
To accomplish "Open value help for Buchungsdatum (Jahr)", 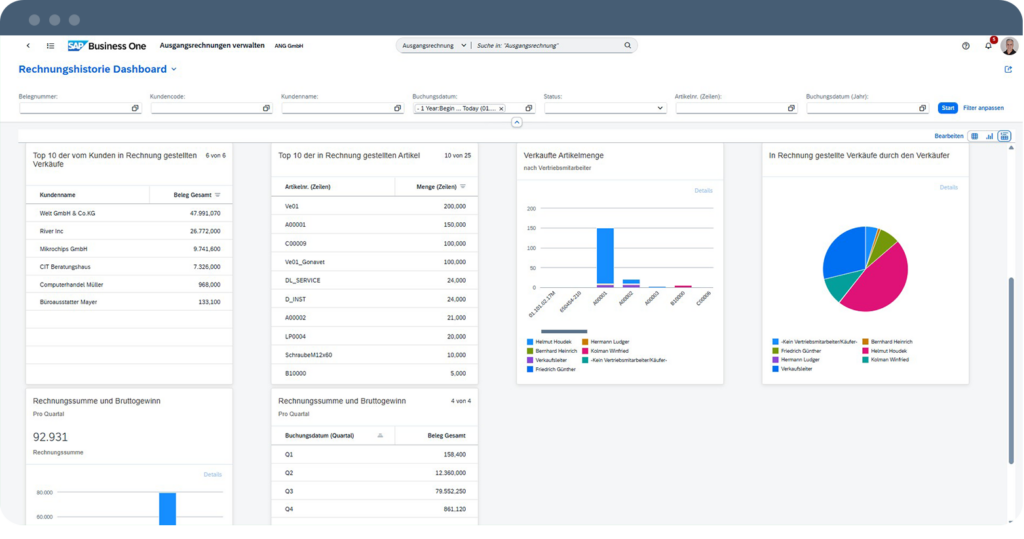I will click(x=923, y=108).
